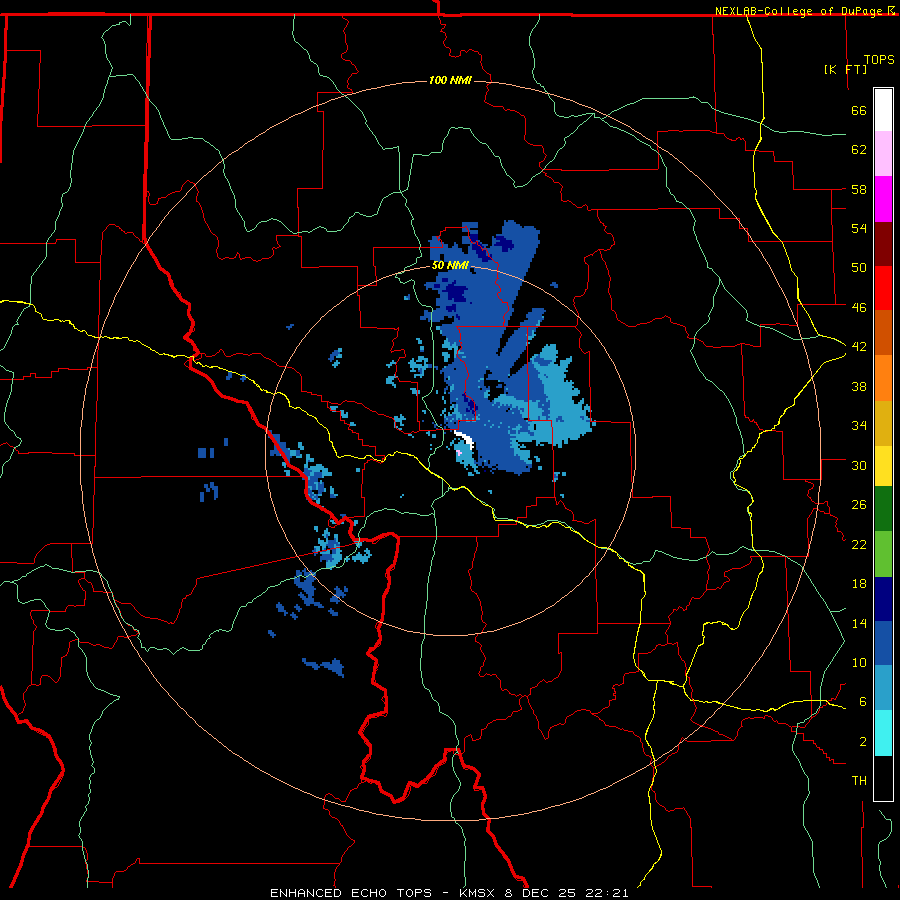Click the 26 value on legend scale
Viewport: 900px width, 900px height.
tap(859, 505)
